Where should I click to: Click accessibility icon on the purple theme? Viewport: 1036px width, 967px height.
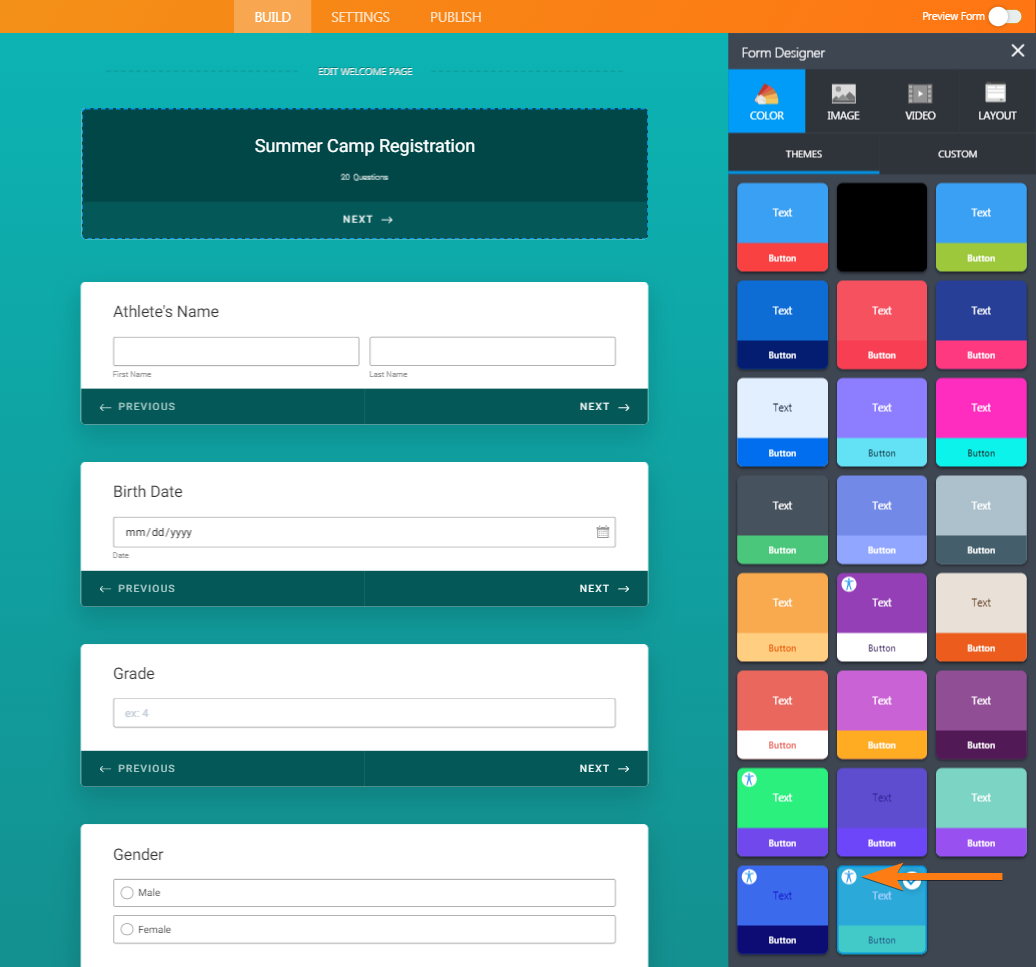849,584
